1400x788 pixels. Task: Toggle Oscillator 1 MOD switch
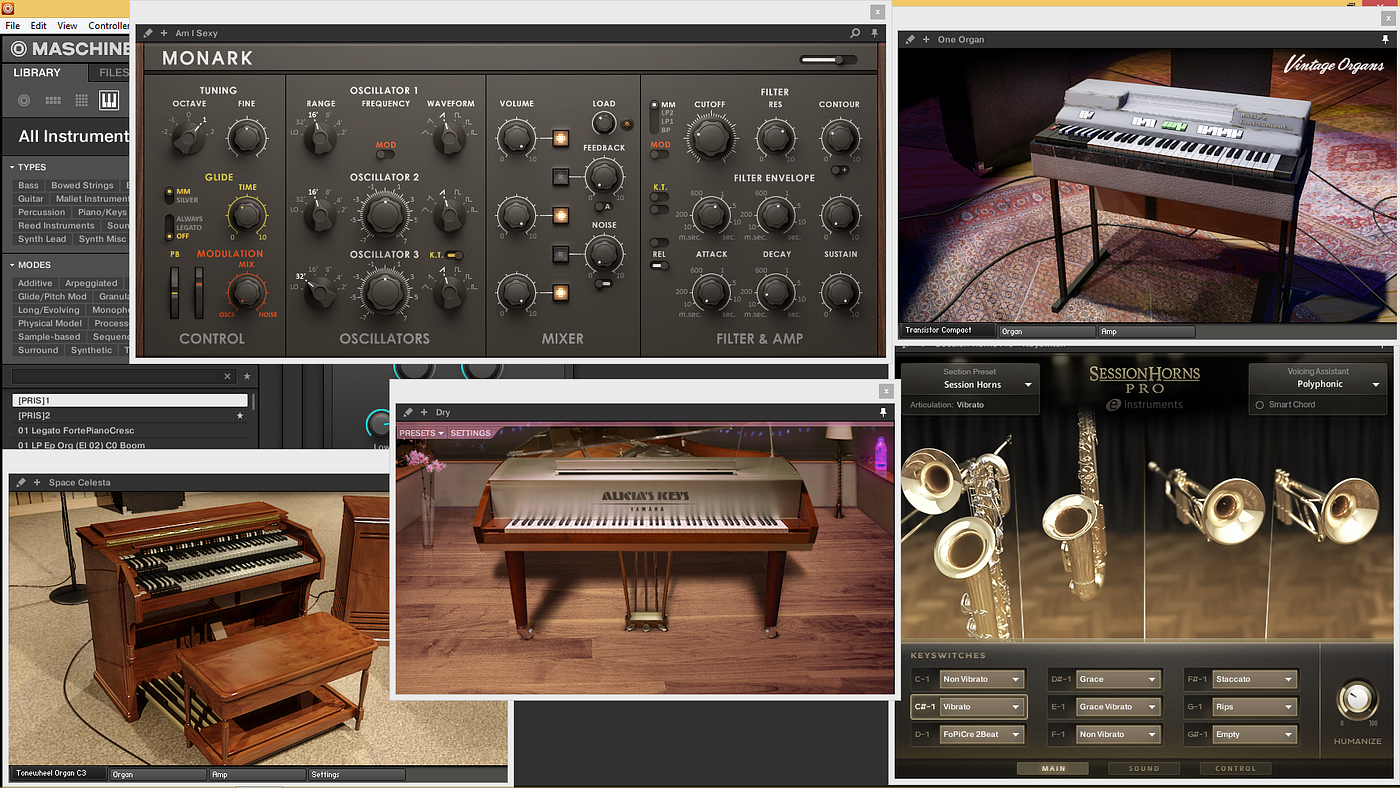[385, 155]
